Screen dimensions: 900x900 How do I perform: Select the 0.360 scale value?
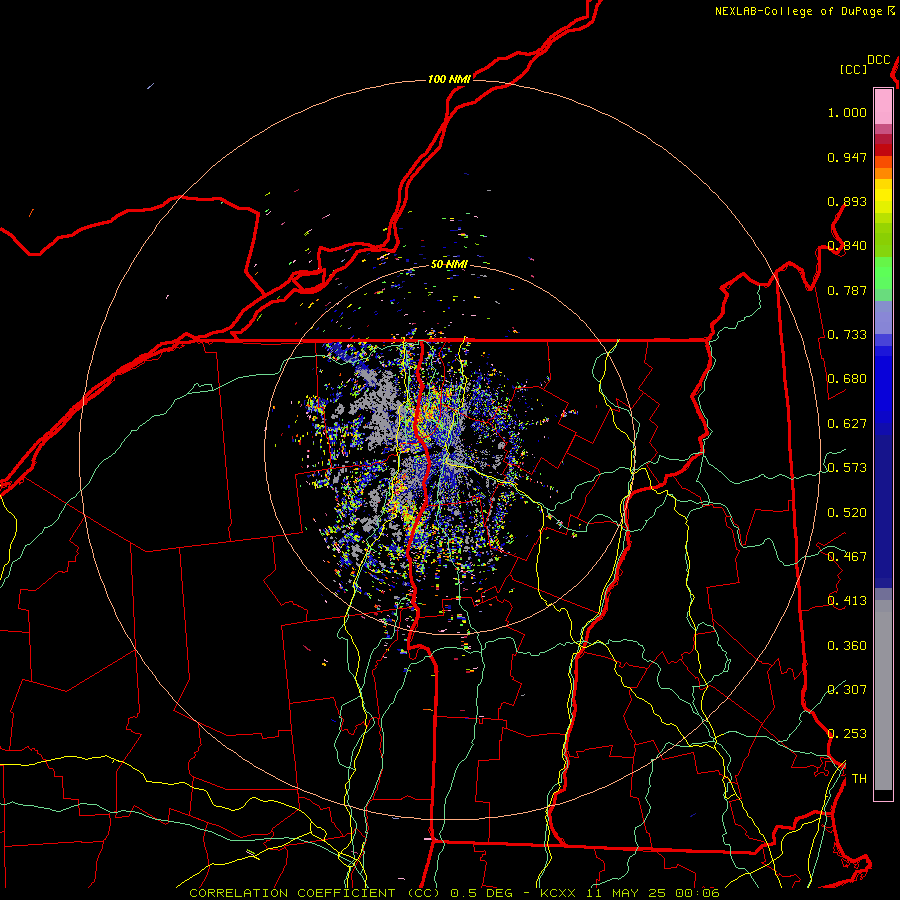point(847,646)
